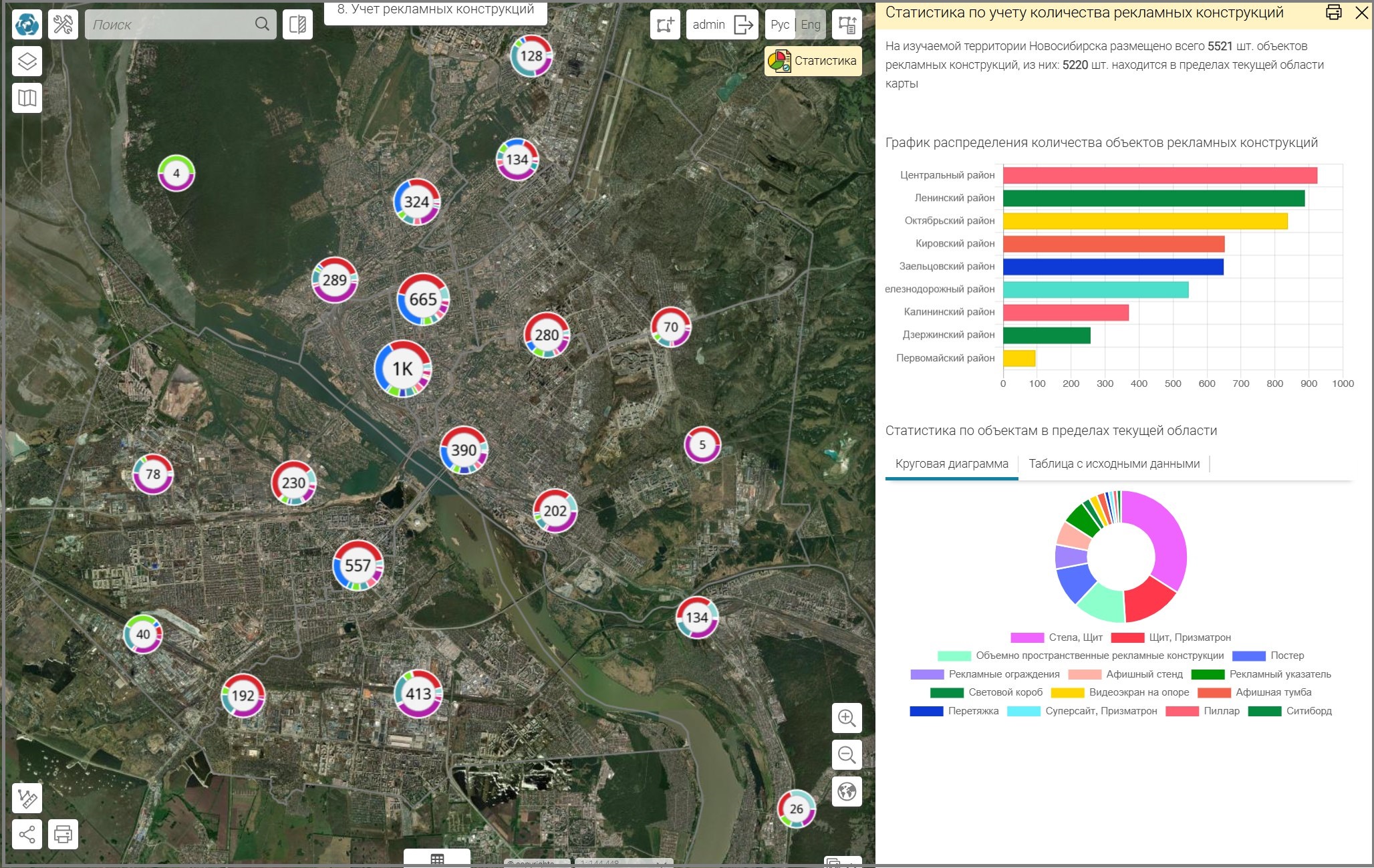Select the Круговая диаграмма tab
This screenshot has height=868, width=1374.
[951, 464]
